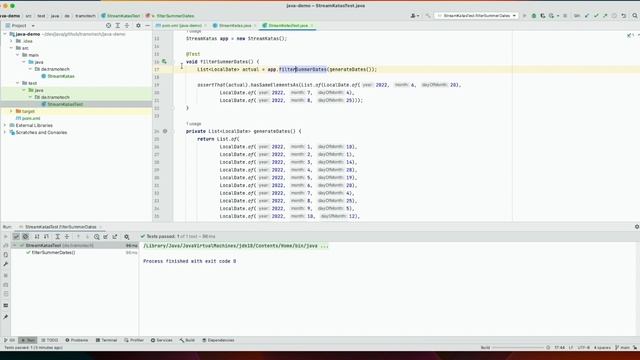Expand all test results in Run panel
The height and width of the screenshot is (360, 640).
pos(58,236)
